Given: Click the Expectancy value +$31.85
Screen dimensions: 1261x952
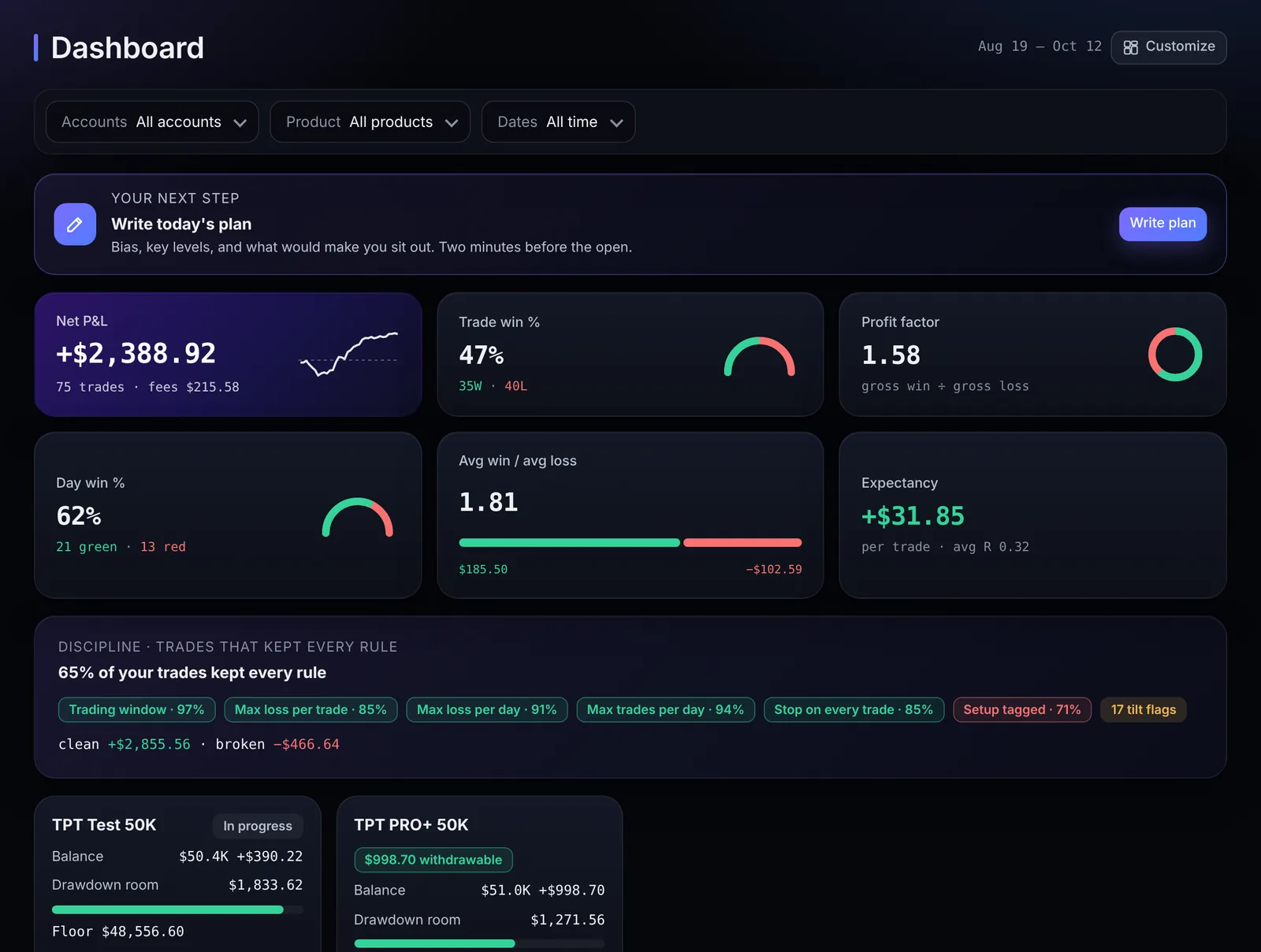Looking at the screenshot, I should pyautogui.click(x=913, y=516).
